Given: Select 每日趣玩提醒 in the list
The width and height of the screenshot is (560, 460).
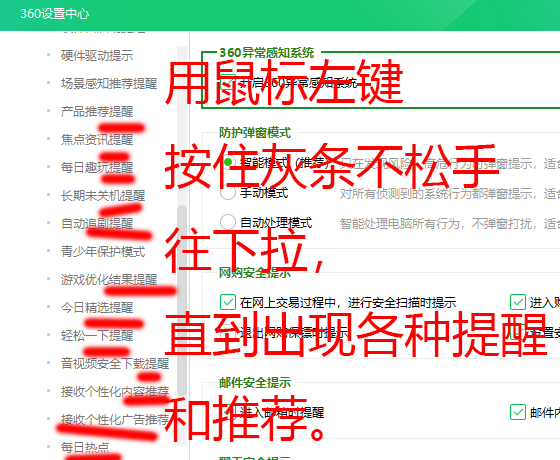Looking at the screenshot, I should (97, 167).
